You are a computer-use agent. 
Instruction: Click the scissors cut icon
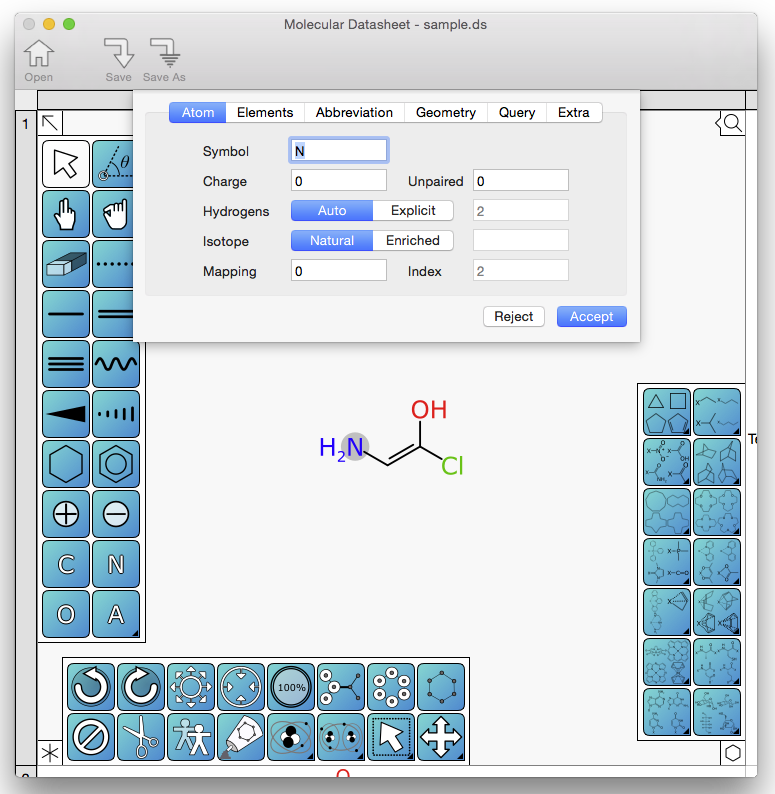coord(141,737)
